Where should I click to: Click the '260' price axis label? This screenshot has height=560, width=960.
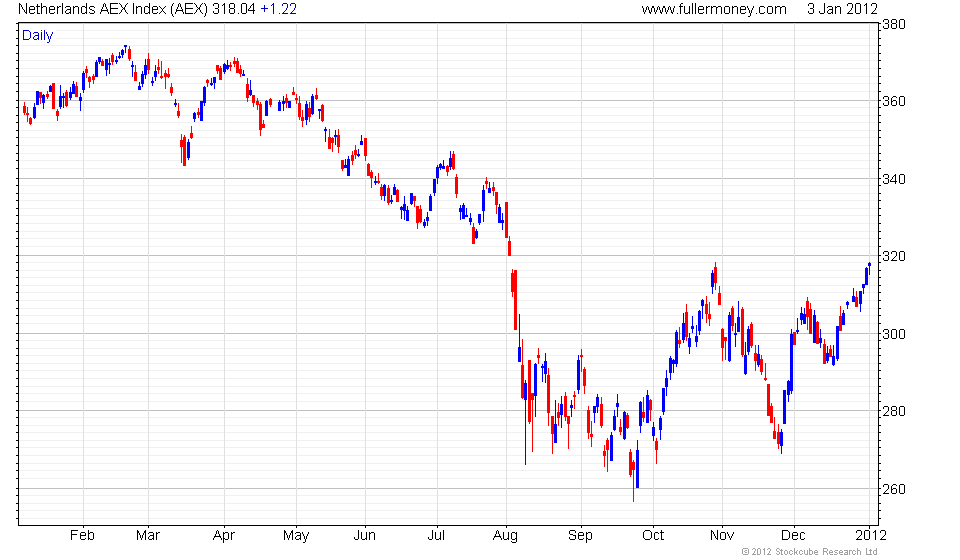893,489
